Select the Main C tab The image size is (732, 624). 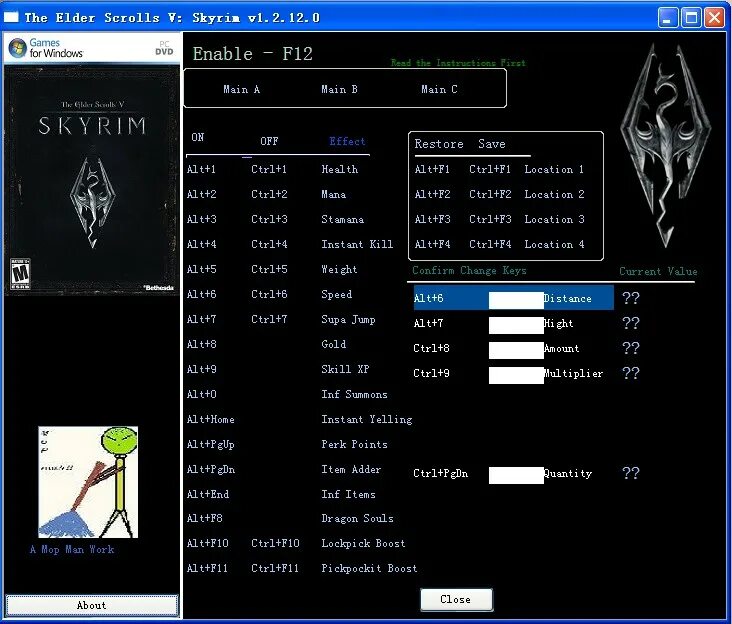tap(439, 89)
